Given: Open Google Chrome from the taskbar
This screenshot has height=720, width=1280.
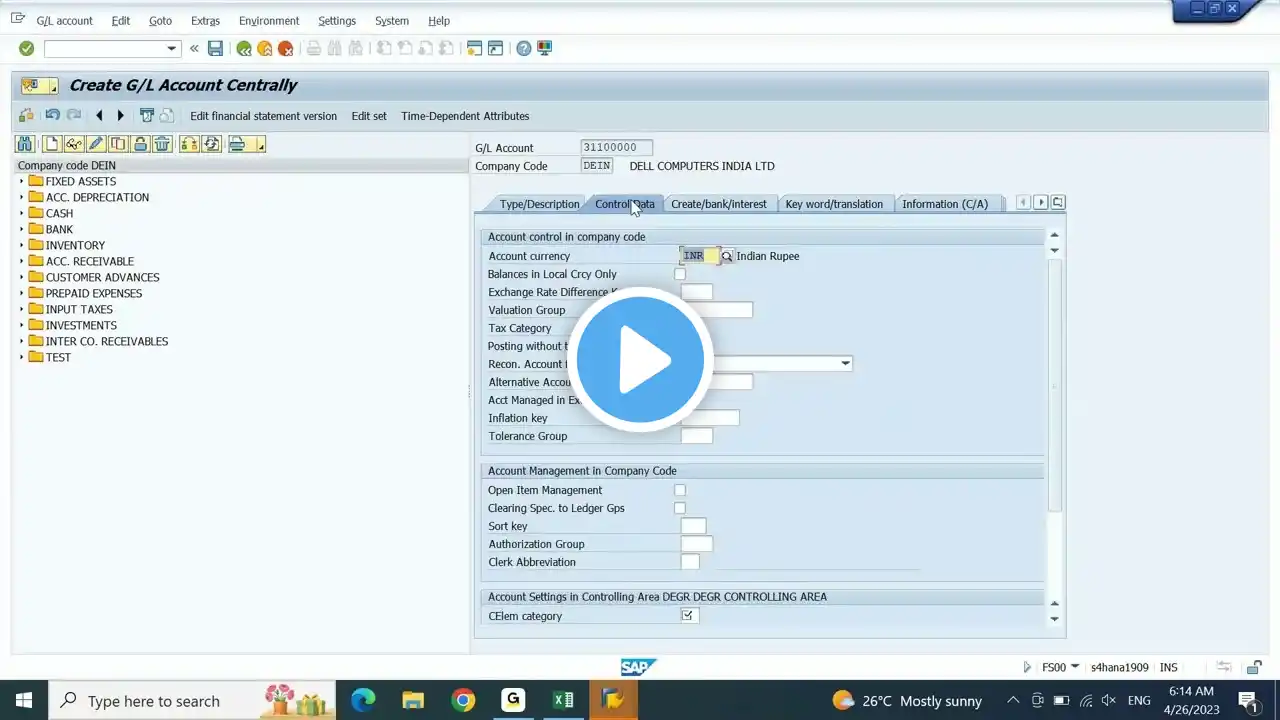Looking at the screenshot, I should [463, 700].
